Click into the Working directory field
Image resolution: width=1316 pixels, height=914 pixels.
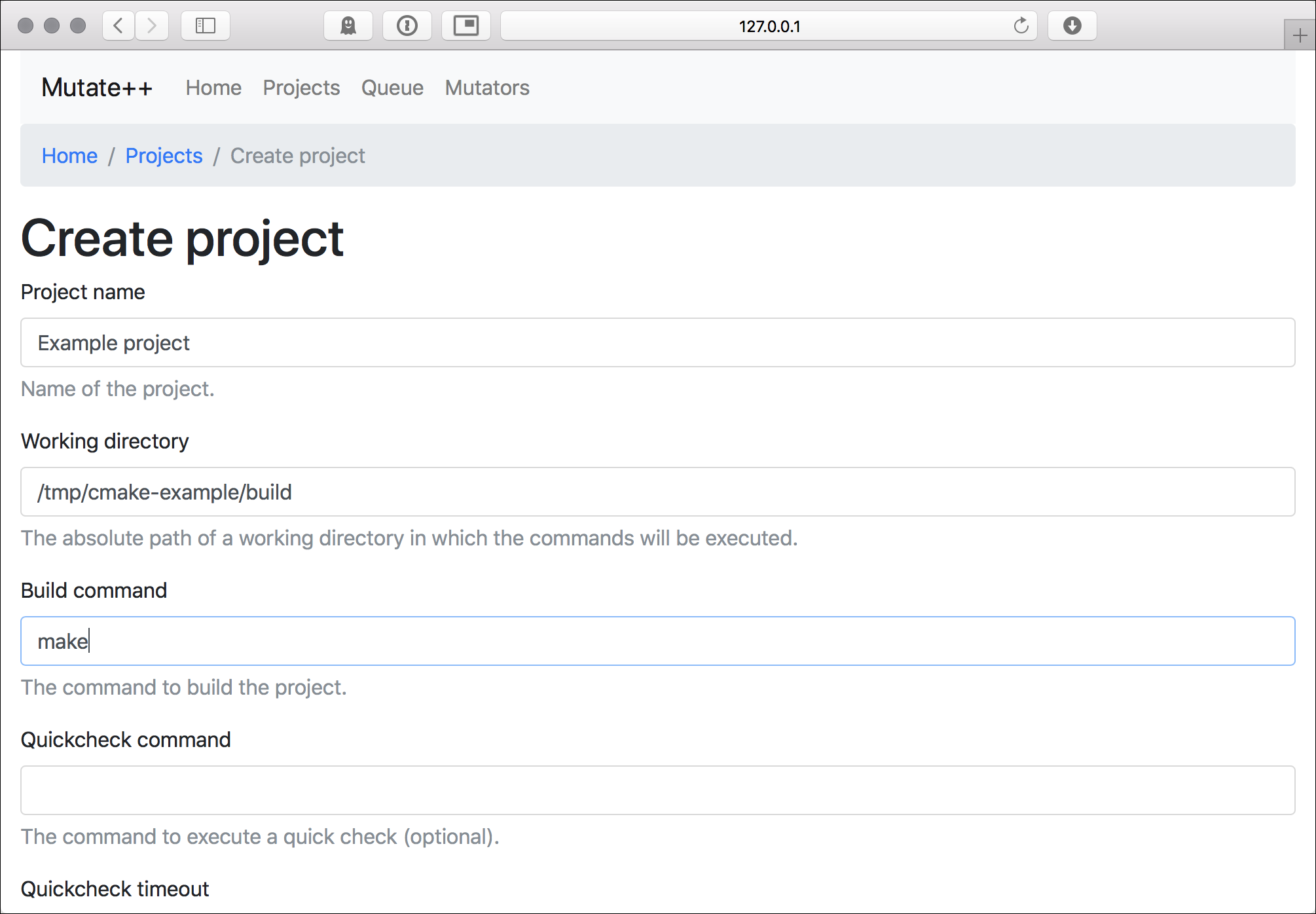coord(657,492)
